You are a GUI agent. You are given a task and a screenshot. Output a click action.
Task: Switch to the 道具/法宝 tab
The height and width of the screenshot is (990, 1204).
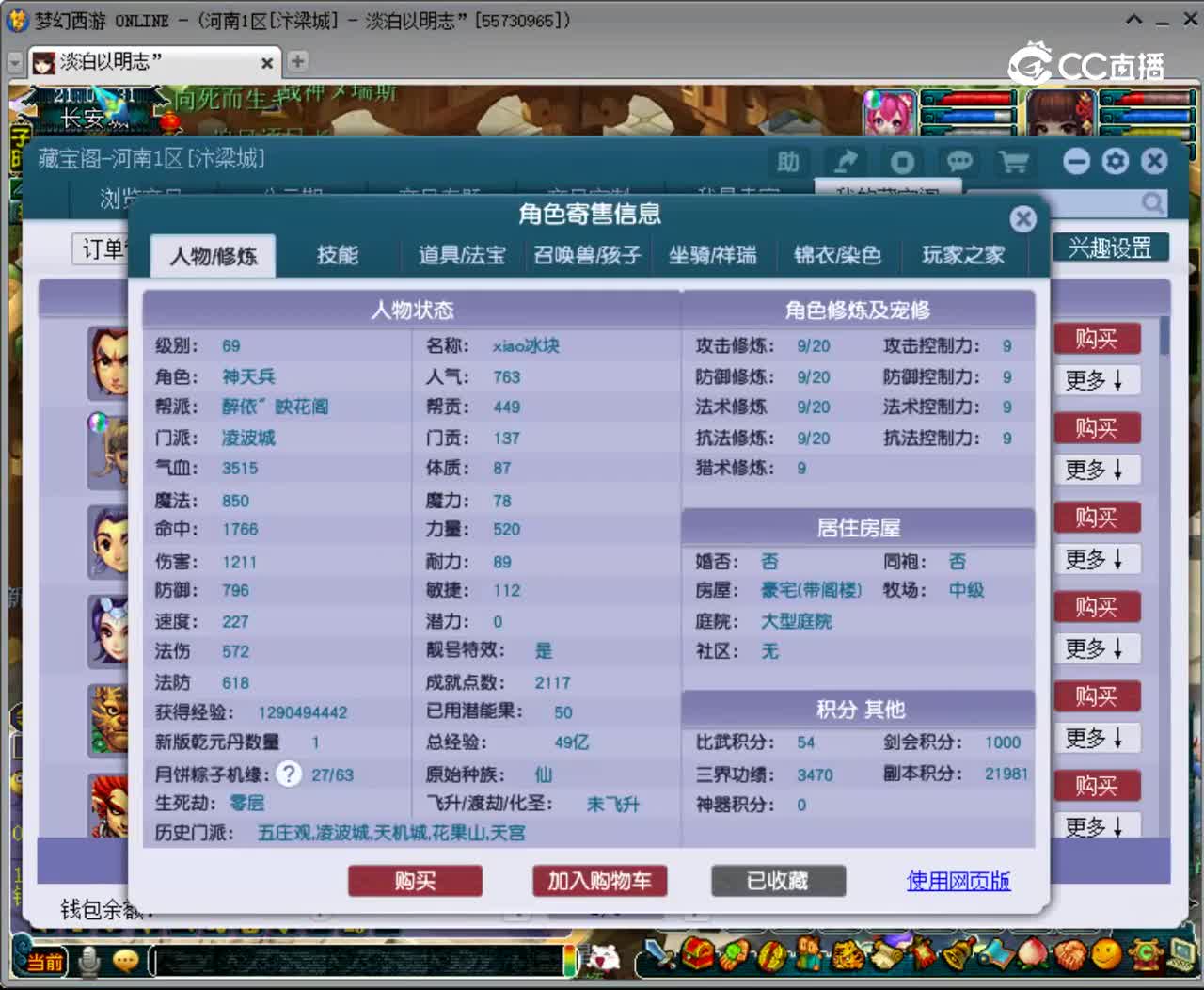pyautogui.click(x=462, y=255)
